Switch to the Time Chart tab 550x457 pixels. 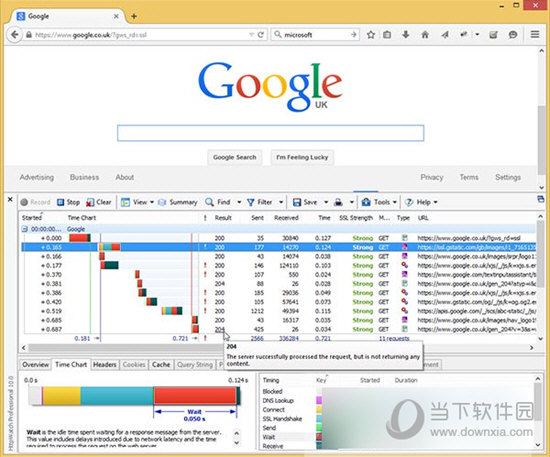(71, 365)
